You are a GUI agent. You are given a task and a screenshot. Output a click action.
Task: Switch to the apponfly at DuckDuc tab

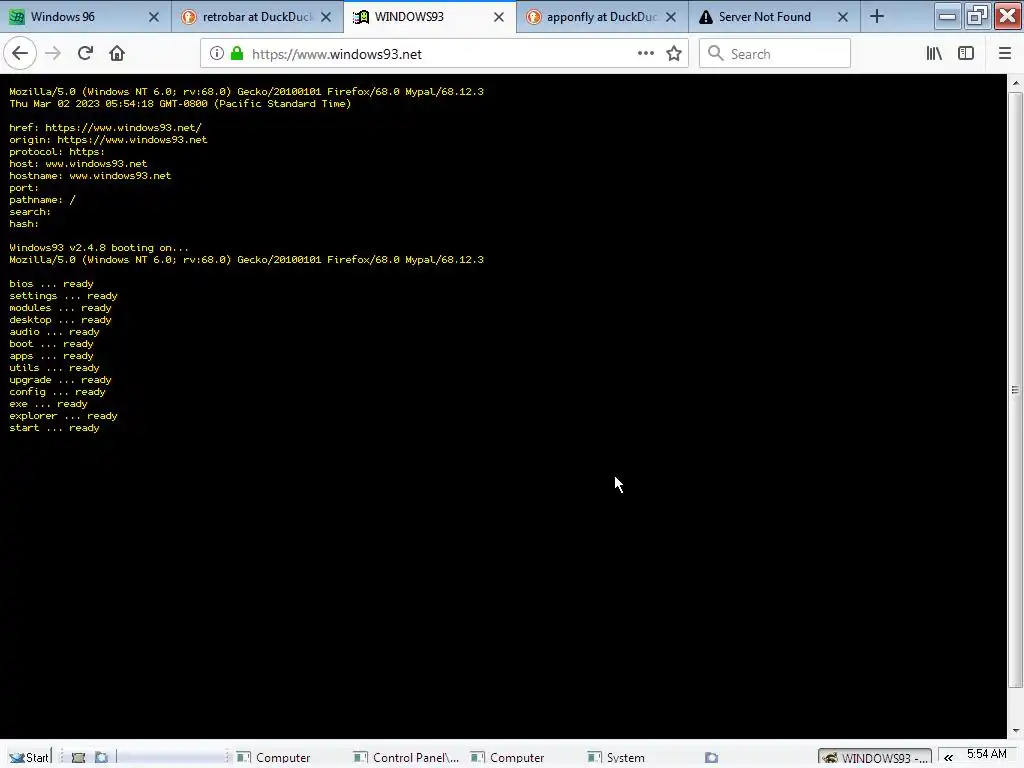[601, 17]
